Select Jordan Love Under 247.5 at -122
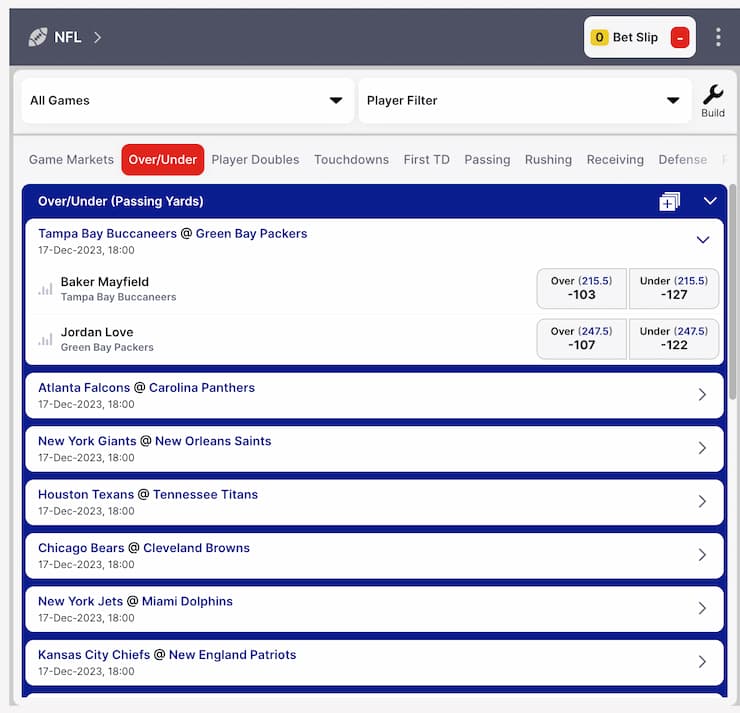Screen dimensions: 740x713 pos(673,339)
